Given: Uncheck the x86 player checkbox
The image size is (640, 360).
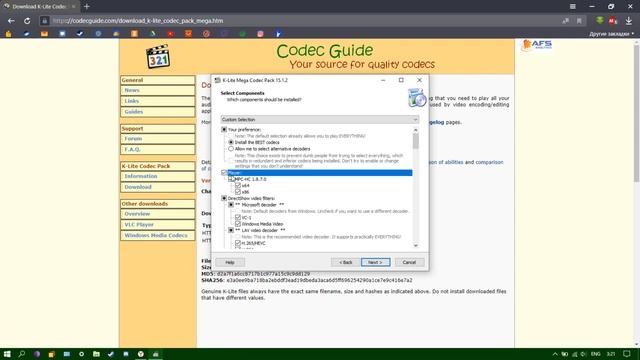Looking at the screenshot, I should pyautogui.click(x=238, y=192).
